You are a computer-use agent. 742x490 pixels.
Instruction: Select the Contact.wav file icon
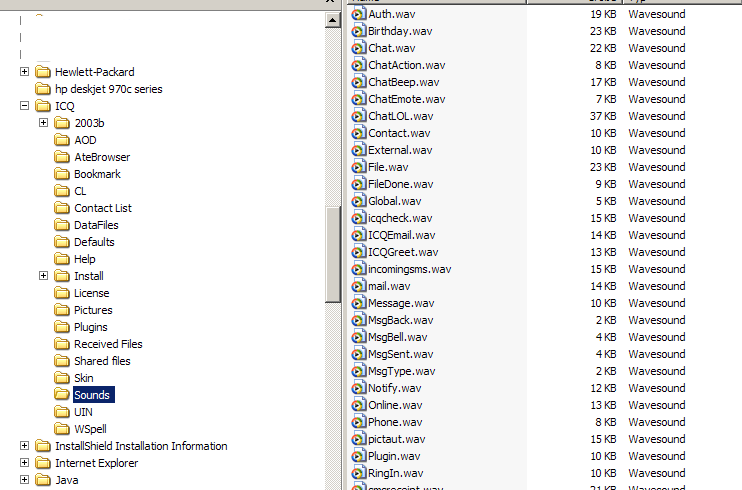pyautogui.click(x=359, y=134)
